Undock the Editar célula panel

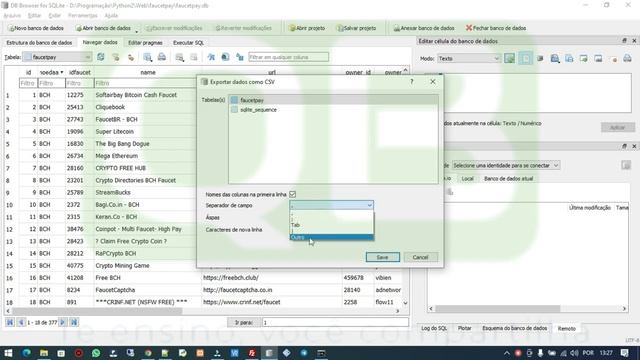[x=624, y=41]
